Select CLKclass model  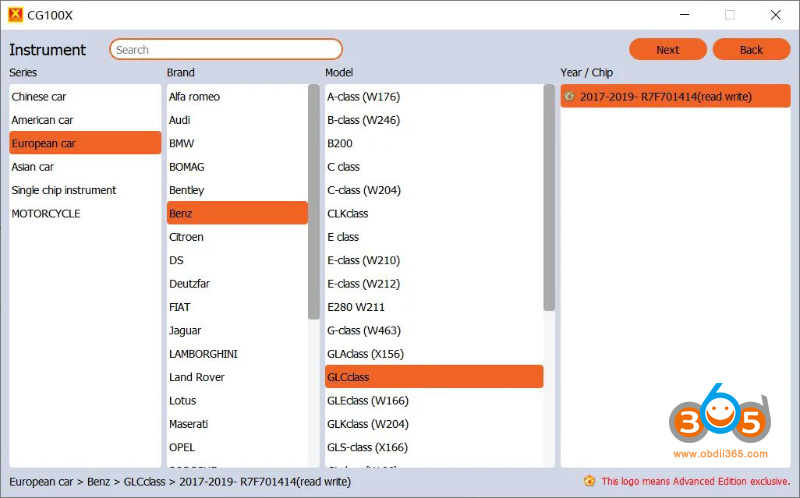(434, 213)
